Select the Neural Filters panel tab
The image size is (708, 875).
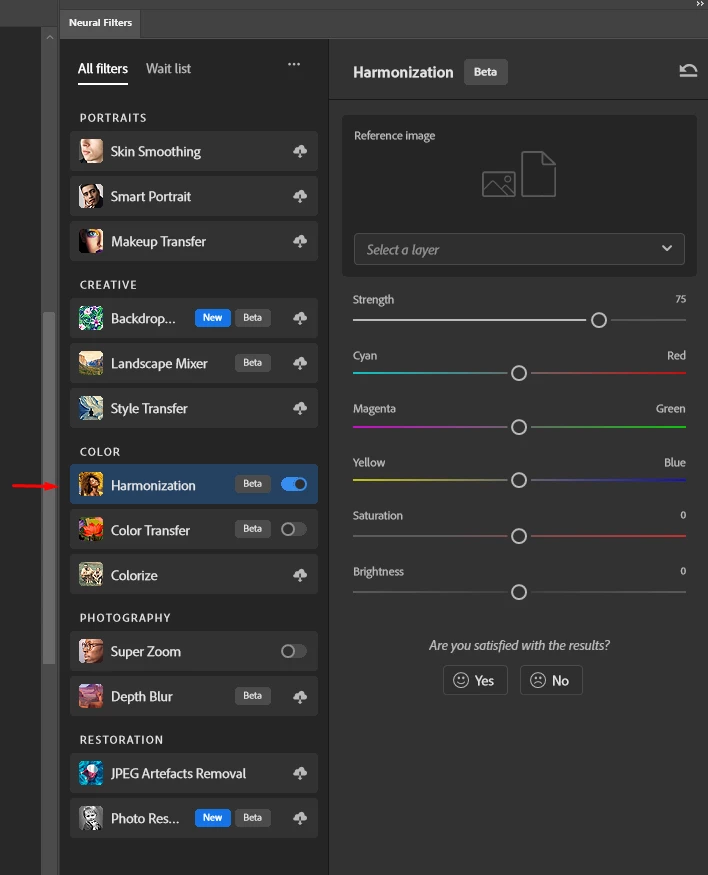[x=100, y=23]
